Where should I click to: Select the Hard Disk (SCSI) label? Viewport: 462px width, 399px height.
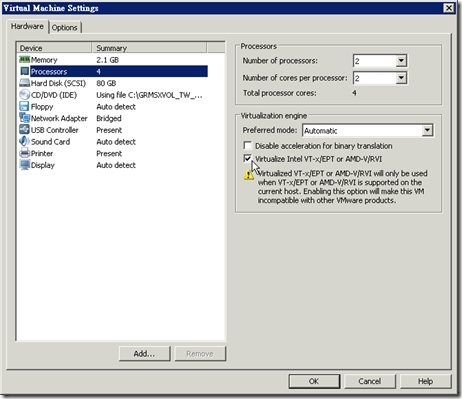[x=58, y=83]
